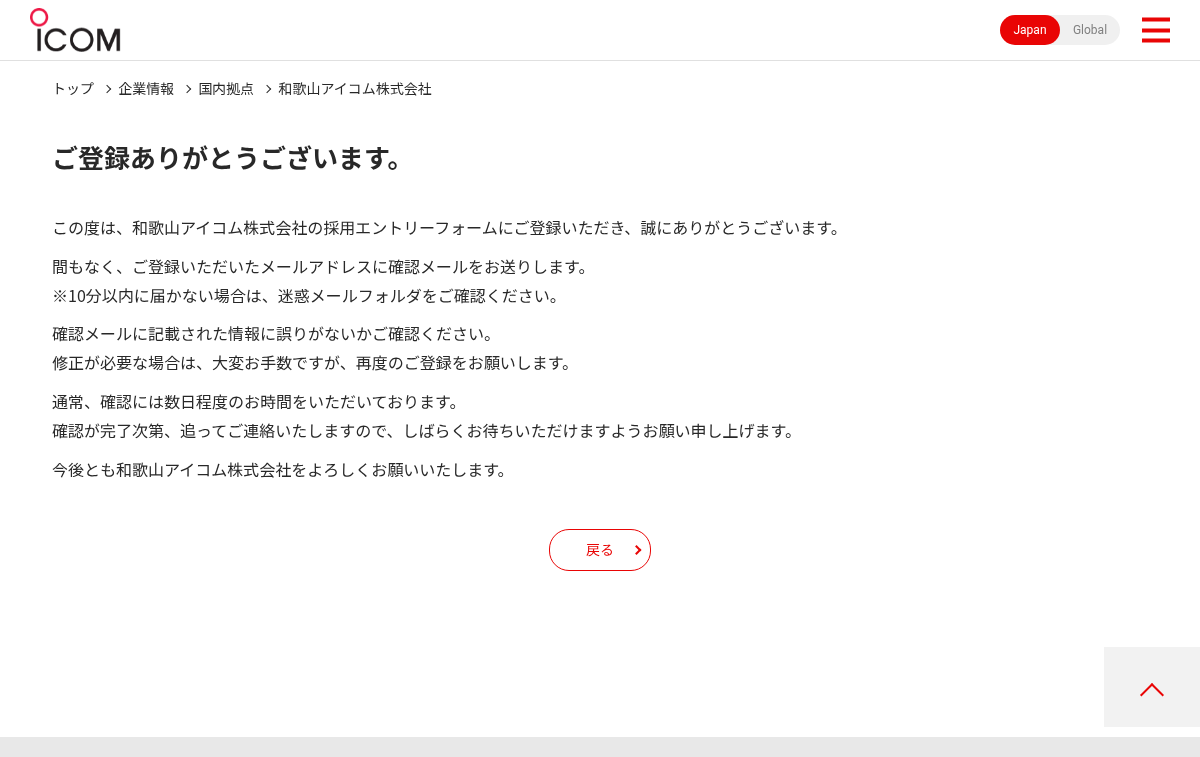Switch to the Global site

[1090, 30]
